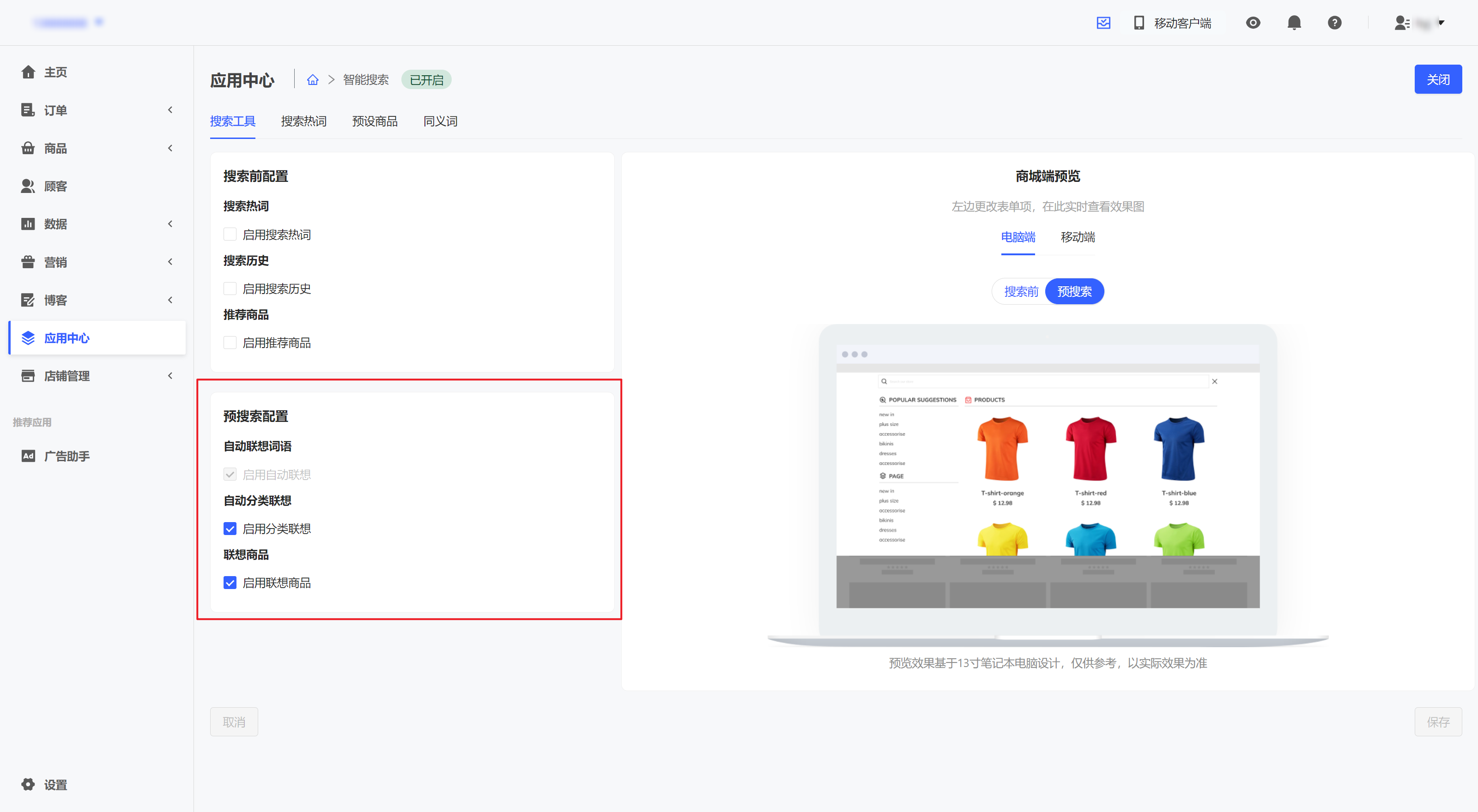The width and height of the screenshot is (1478, 812).
Task: Enable the 启用搜索热词 checkbox
Action: pos(230,234)
